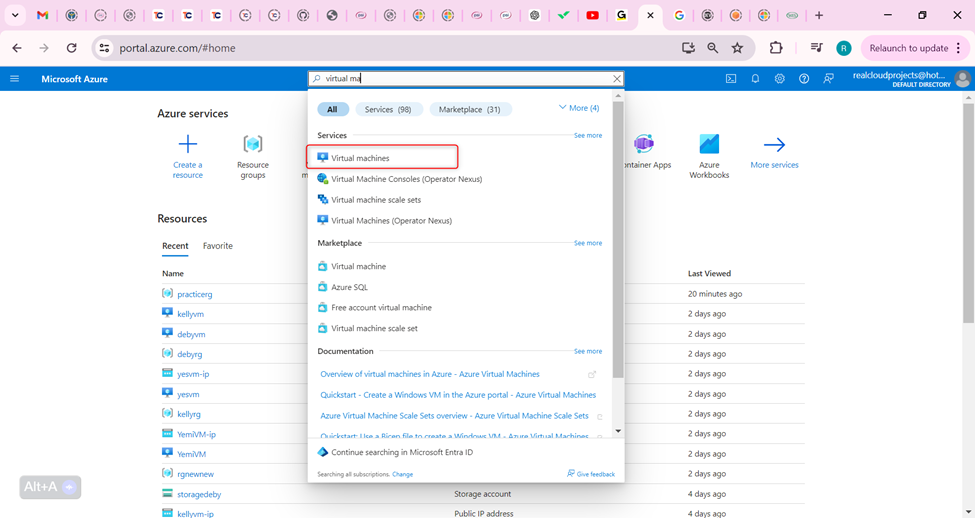
Task: Open YemiVM-ip resource
Action: pos(196,434)
